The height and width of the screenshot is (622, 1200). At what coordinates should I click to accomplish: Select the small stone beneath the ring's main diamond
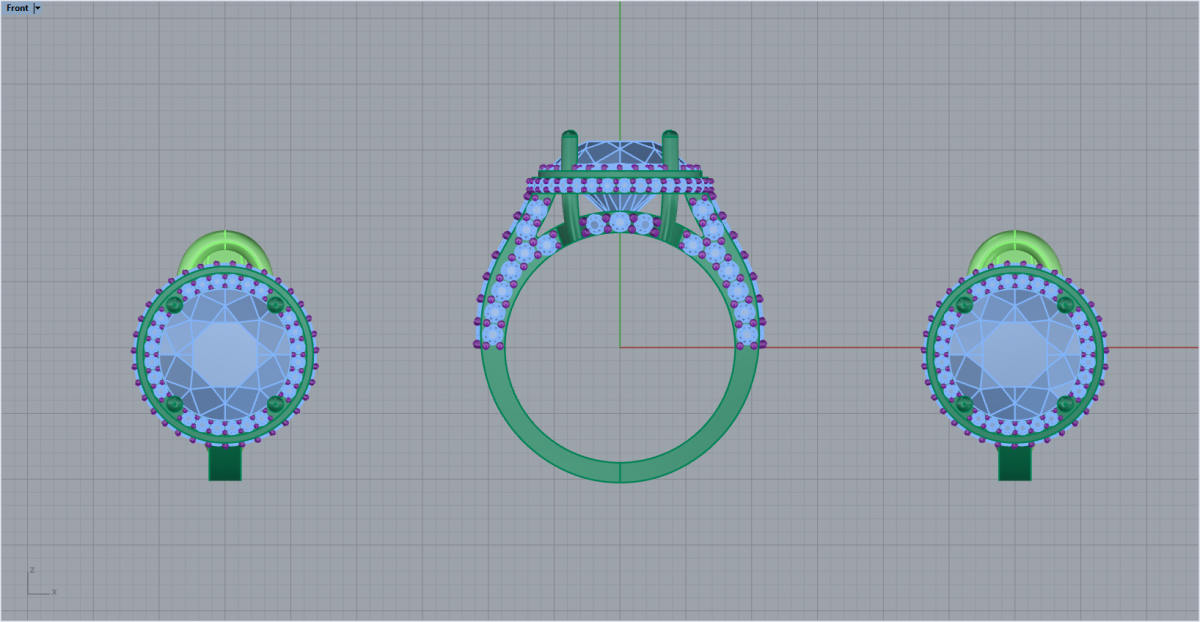point(620,221)
